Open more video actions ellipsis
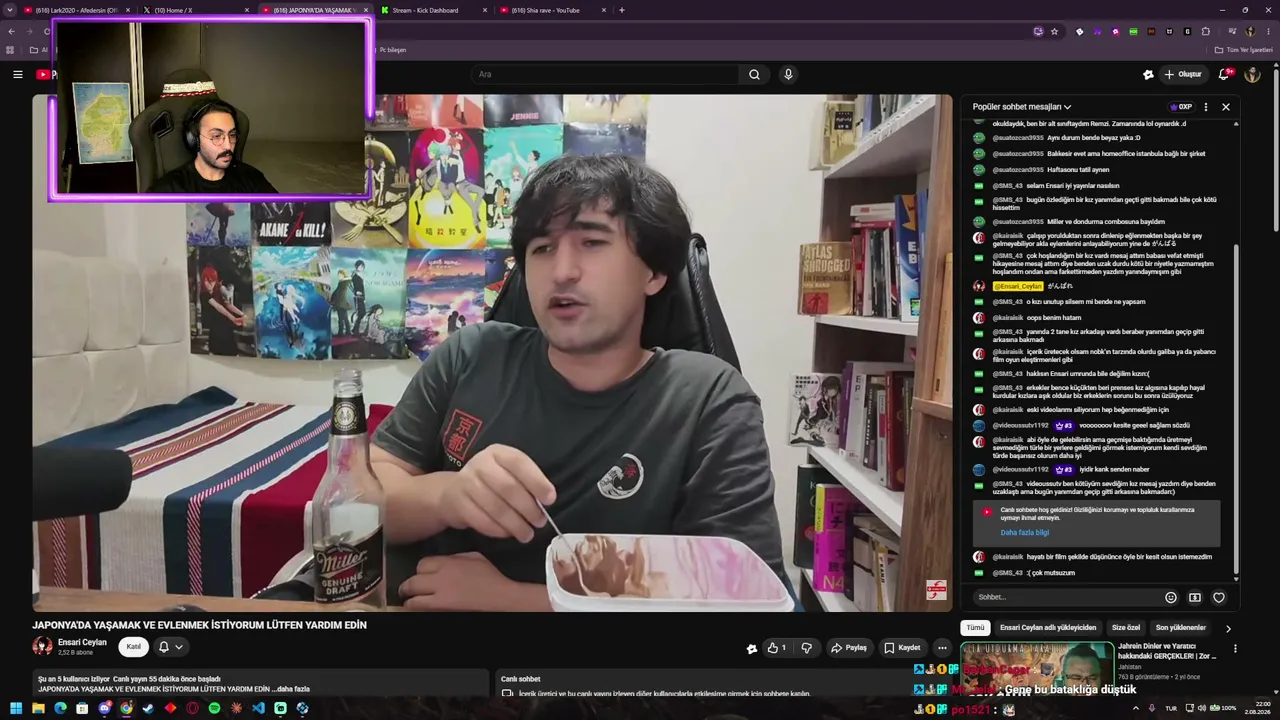 coord(942,648)
